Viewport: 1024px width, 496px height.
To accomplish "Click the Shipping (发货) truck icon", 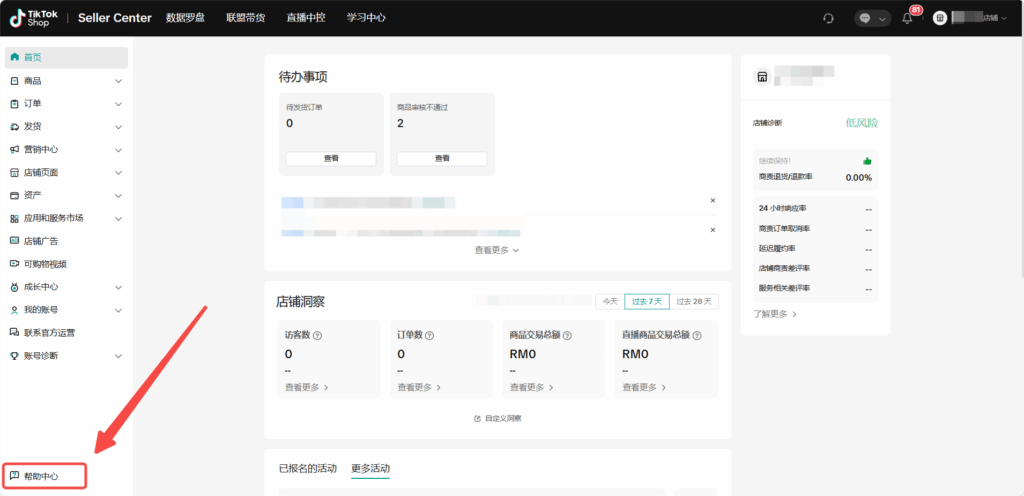I will [15, 127].
